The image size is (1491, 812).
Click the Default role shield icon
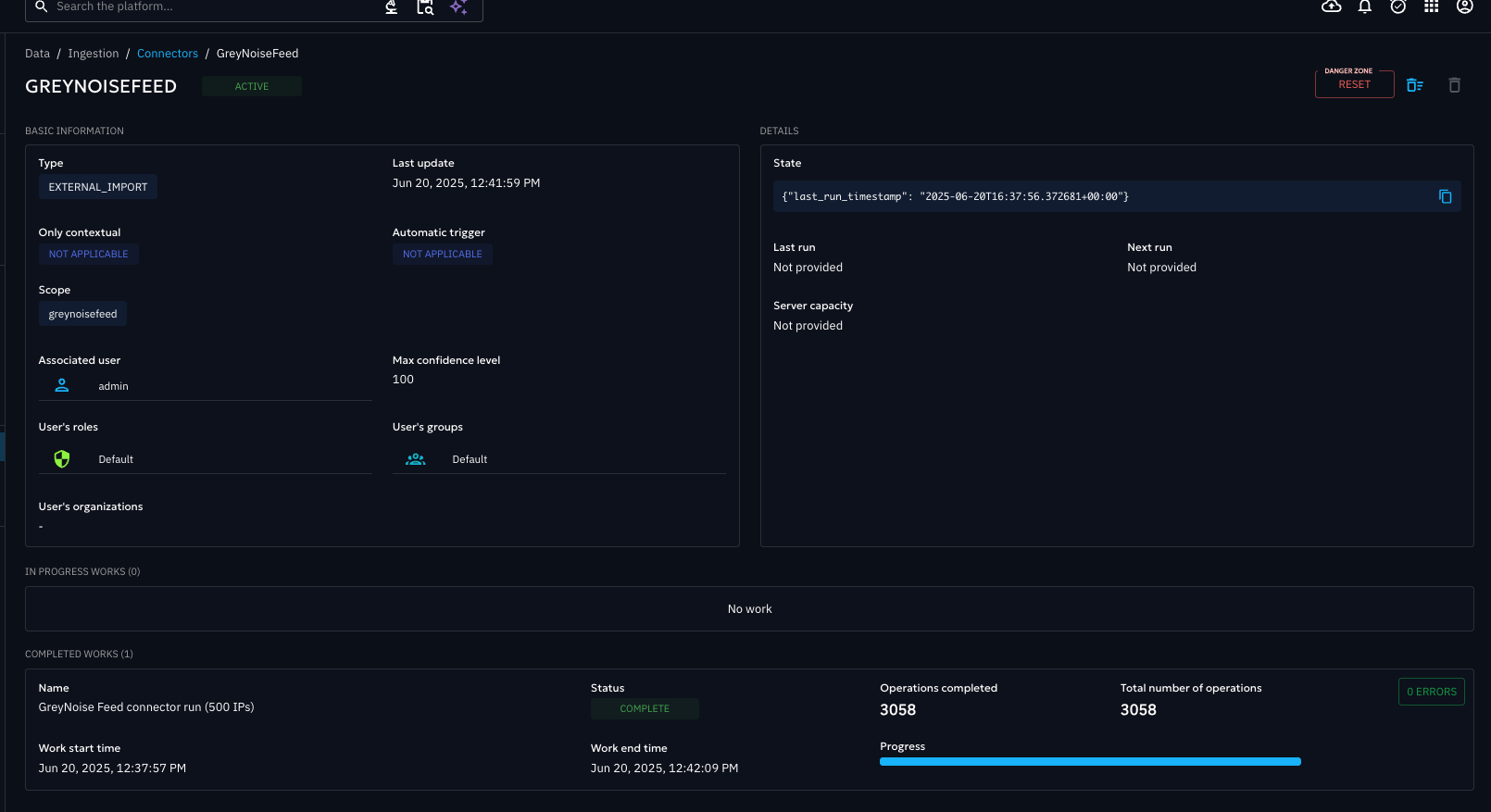click(62, 458)
